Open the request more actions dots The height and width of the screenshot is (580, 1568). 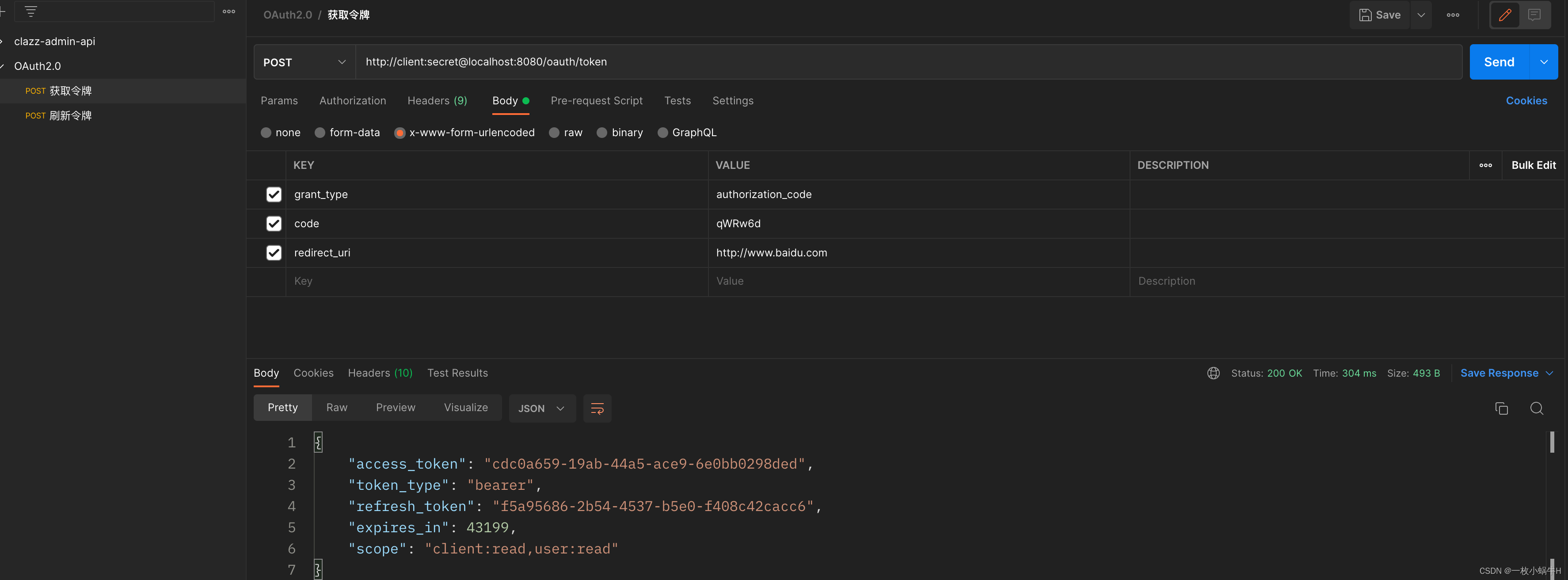click(x=1453, y=15)
